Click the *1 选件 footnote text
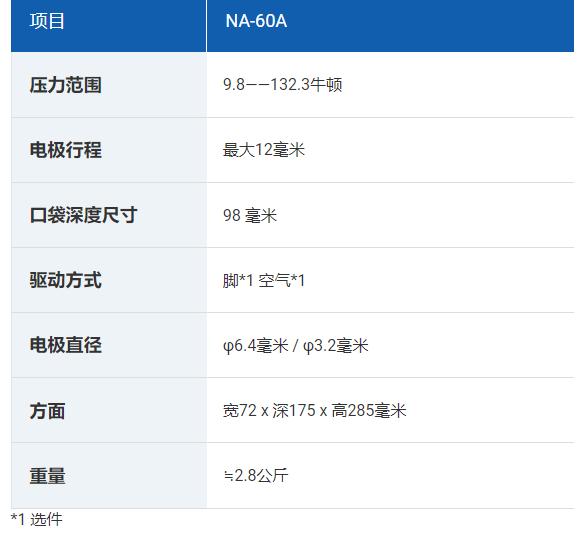This screenshot has height=550, width=574. point(37,520)
